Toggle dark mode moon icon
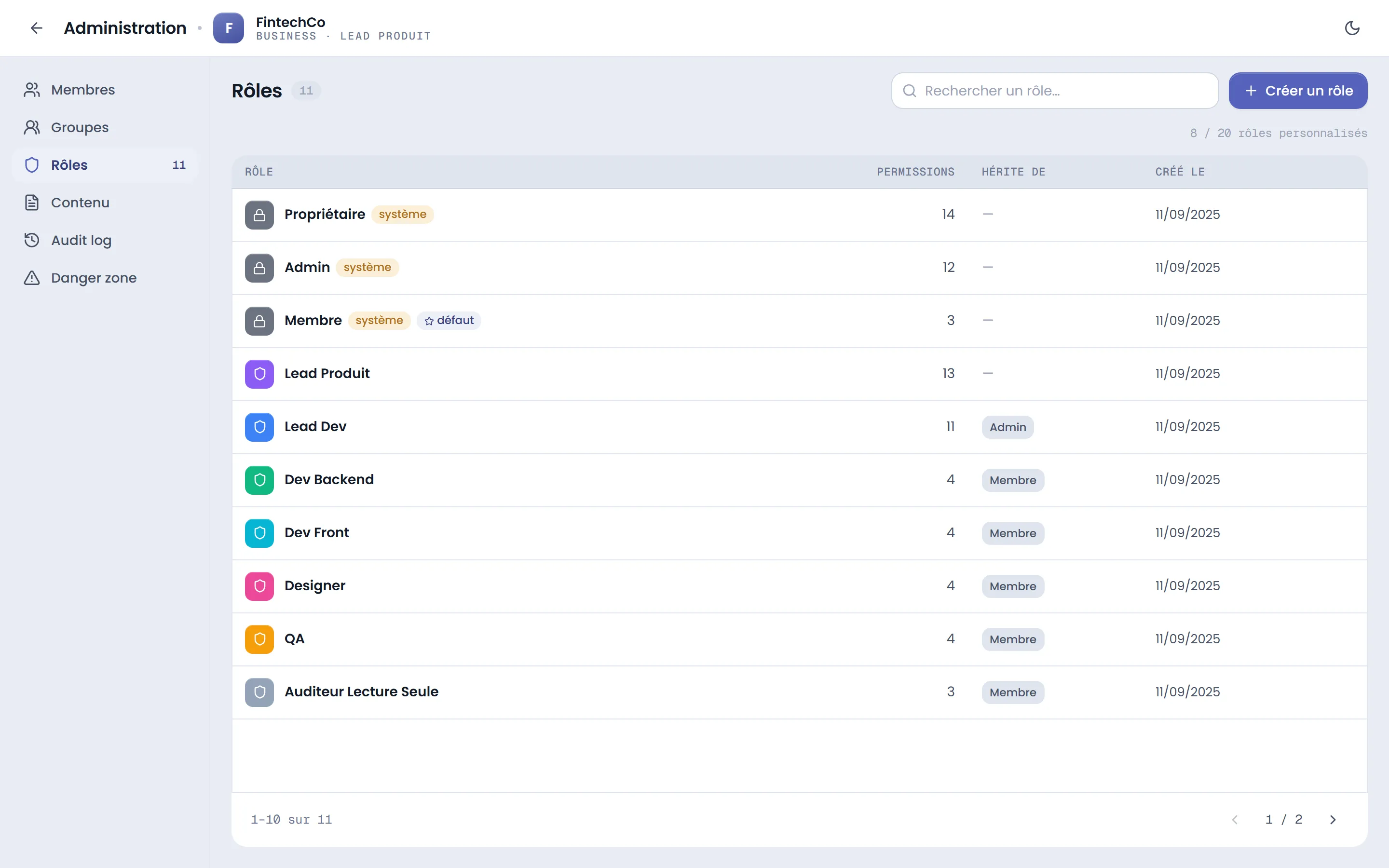Image resolution: width=1389 pixels, height=868 pixels. pos(1352,27)
